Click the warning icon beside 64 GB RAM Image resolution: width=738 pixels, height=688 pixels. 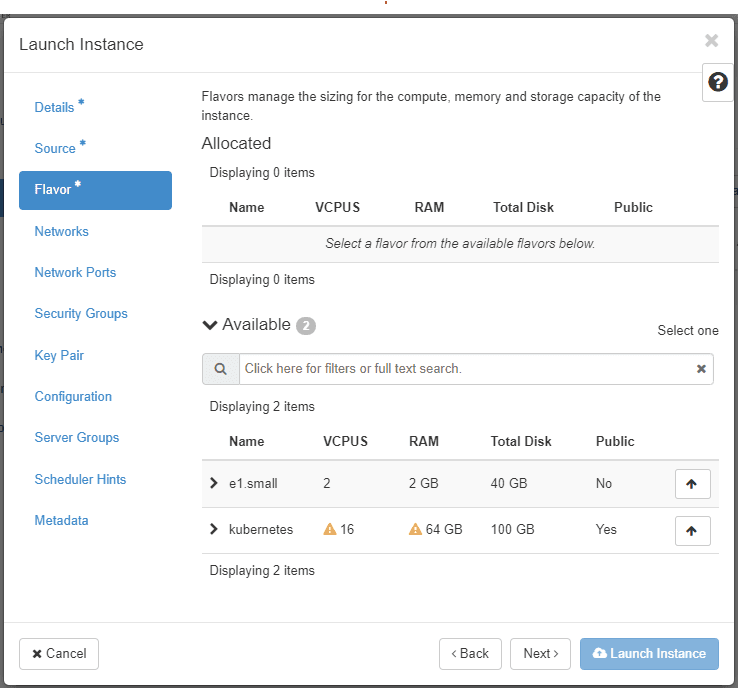[x=415, y=530]
